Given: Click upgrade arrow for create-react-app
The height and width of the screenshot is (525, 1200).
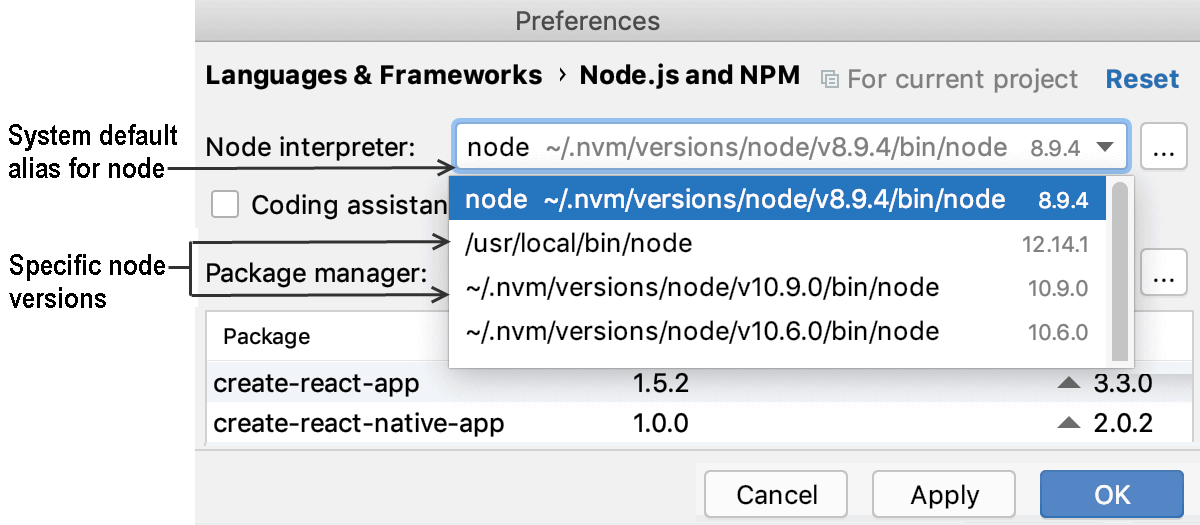Looking at the screenshot, I should point(1069,383).
